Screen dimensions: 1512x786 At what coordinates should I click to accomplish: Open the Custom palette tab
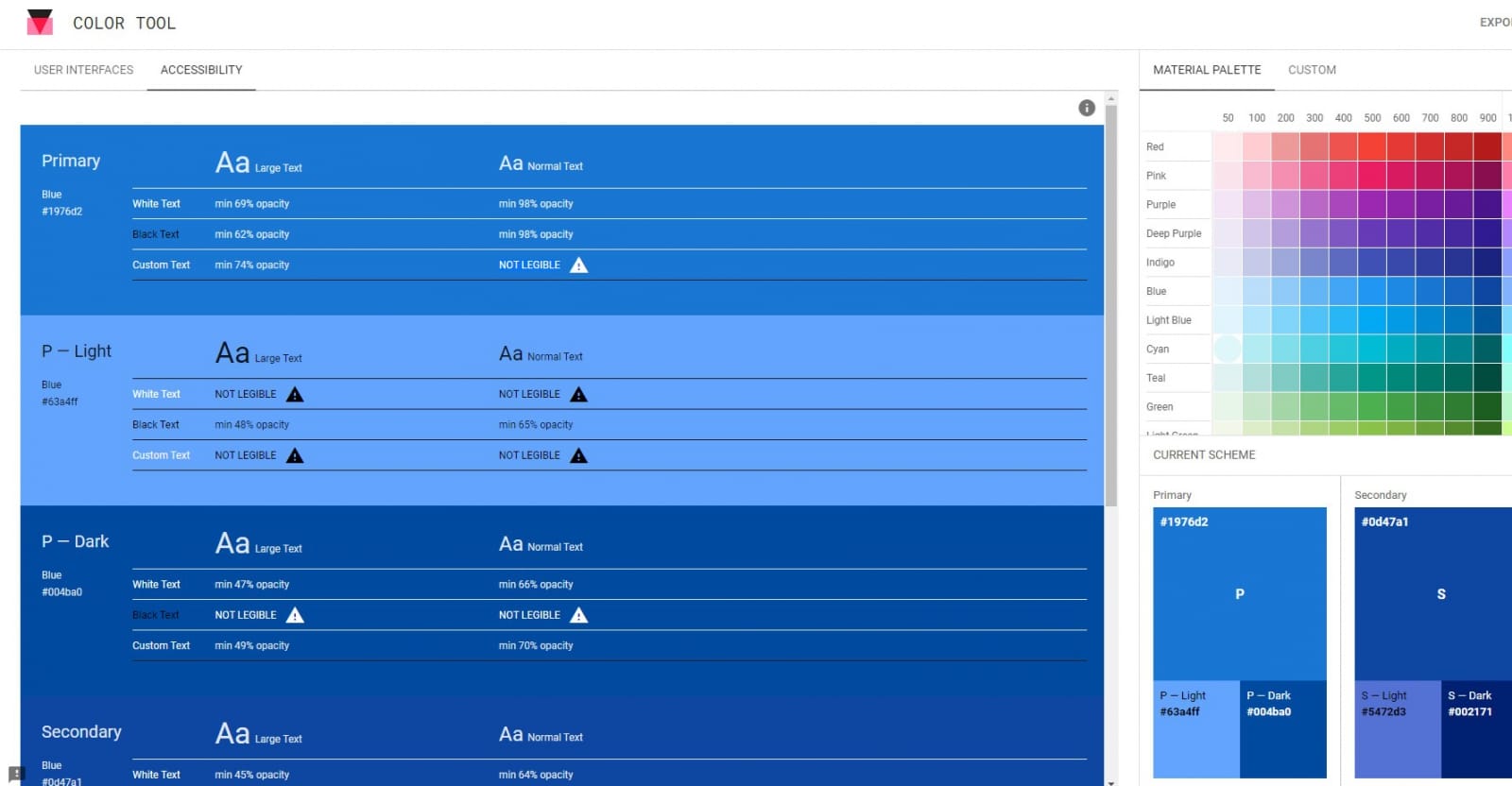(1312, 70)
